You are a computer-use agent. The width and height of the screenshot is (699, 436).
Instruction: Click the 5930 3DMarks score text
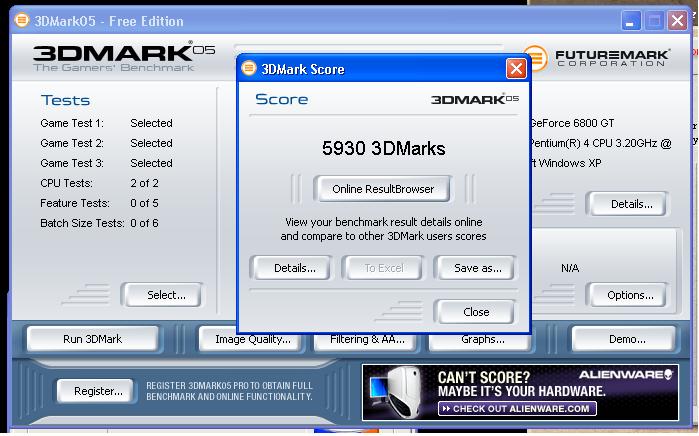(x=383, y=148)
